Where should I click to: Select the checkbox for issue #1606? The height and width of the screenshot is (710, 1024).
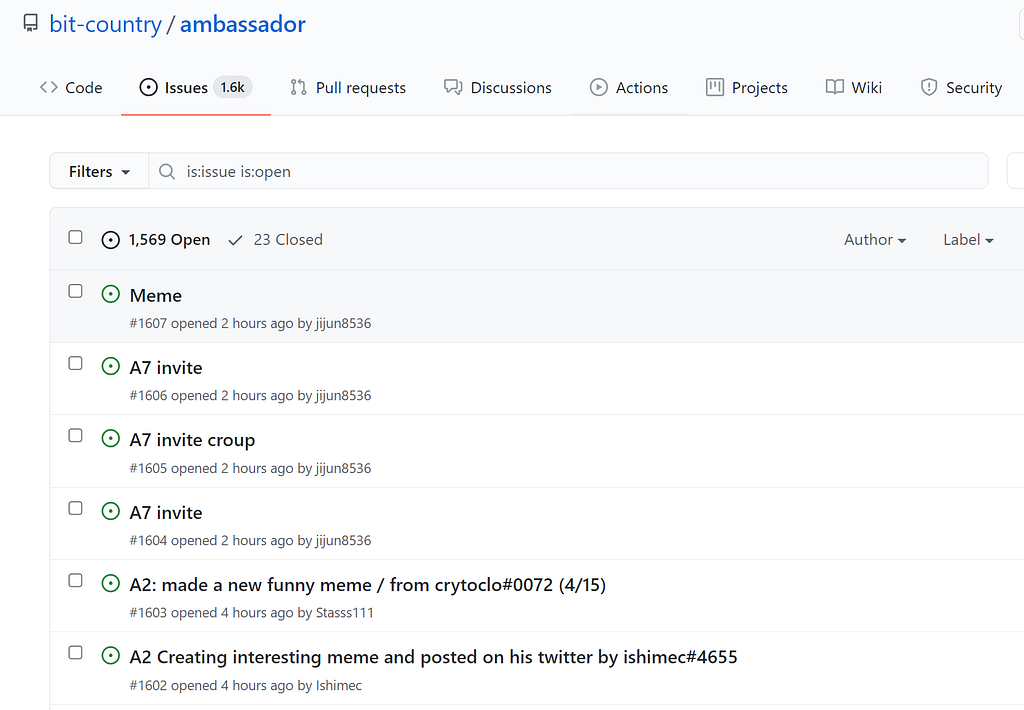(x=76, y=363)
